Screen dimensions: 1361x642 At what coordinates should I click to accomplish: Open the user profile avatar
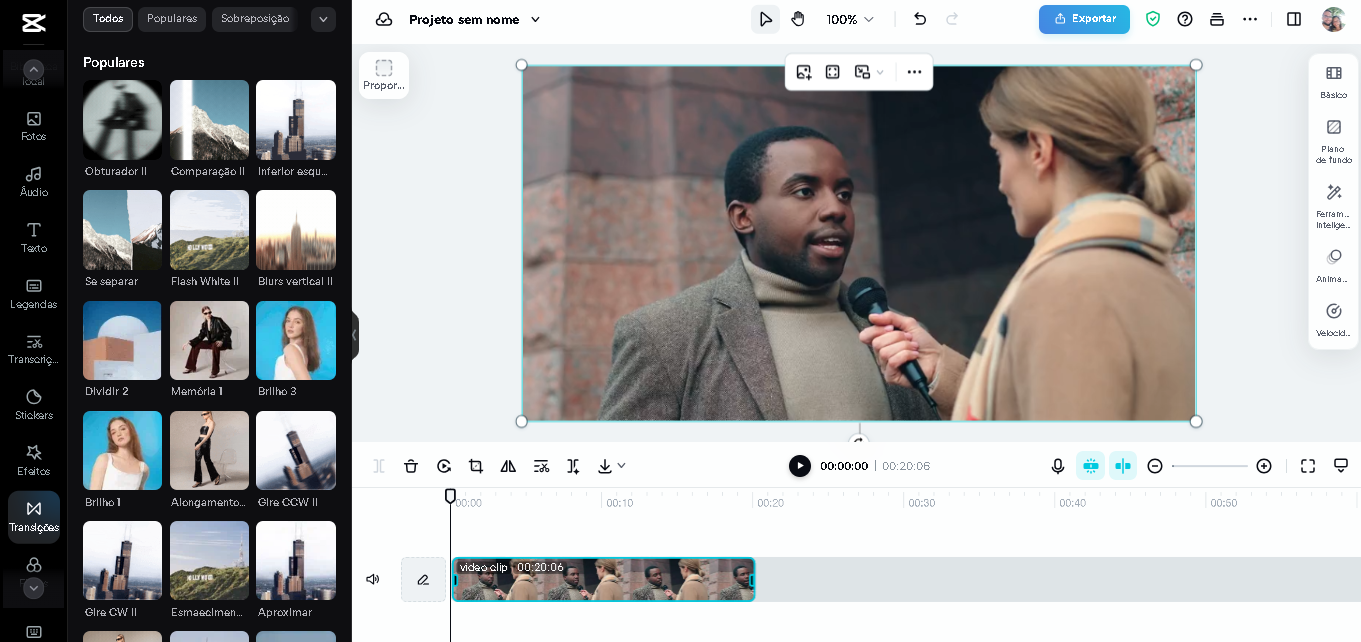tap(1333, 19)
